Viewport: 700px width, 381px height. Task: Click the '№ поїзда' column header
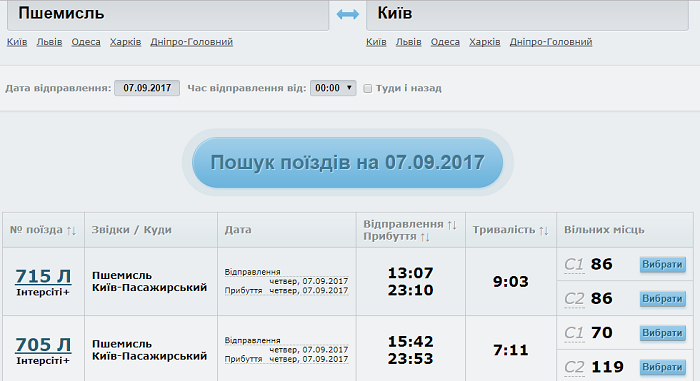(36, 230)
